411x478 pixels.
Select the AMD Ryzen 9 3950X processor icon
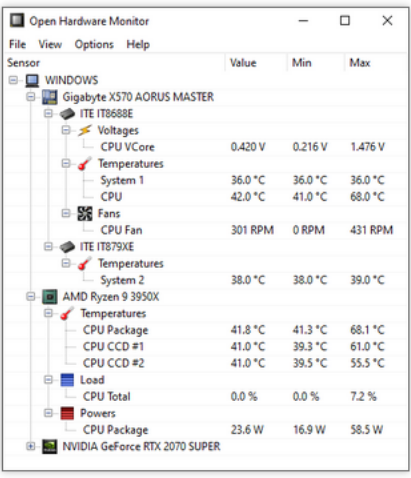[x=50, y=297]
